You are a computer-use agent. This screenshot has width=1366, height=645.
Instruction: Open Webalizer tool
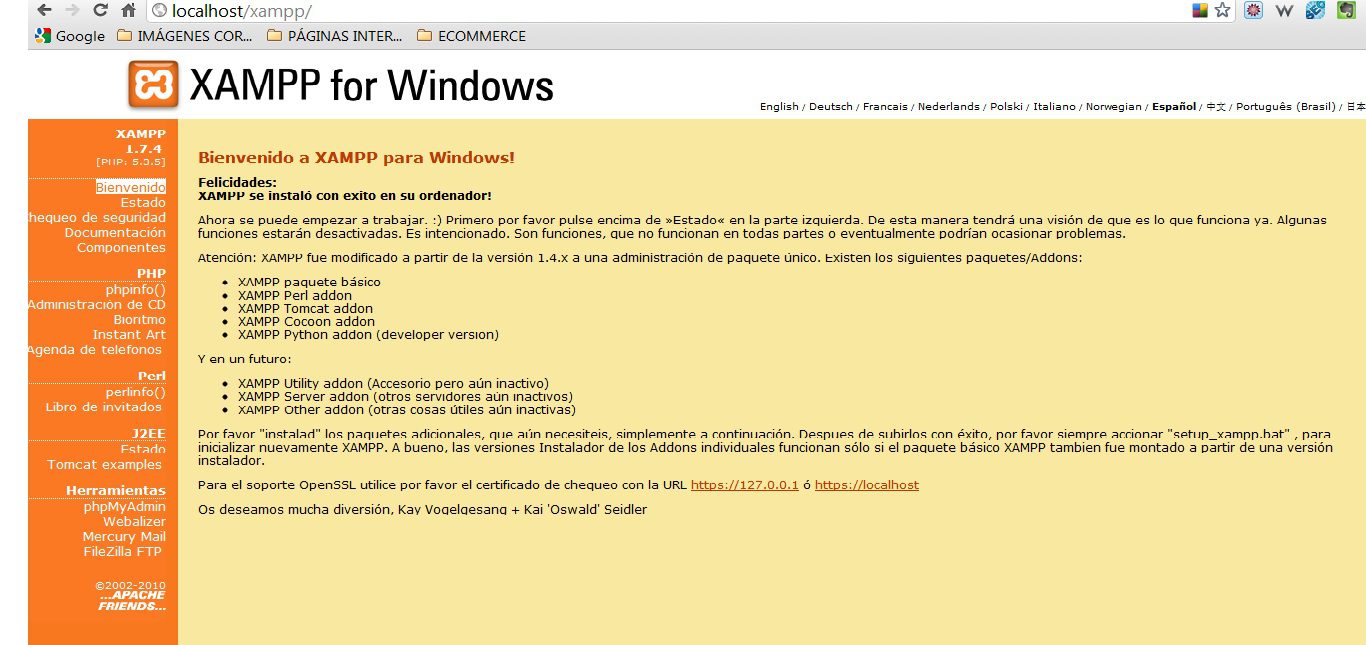(x=134, y=521)
